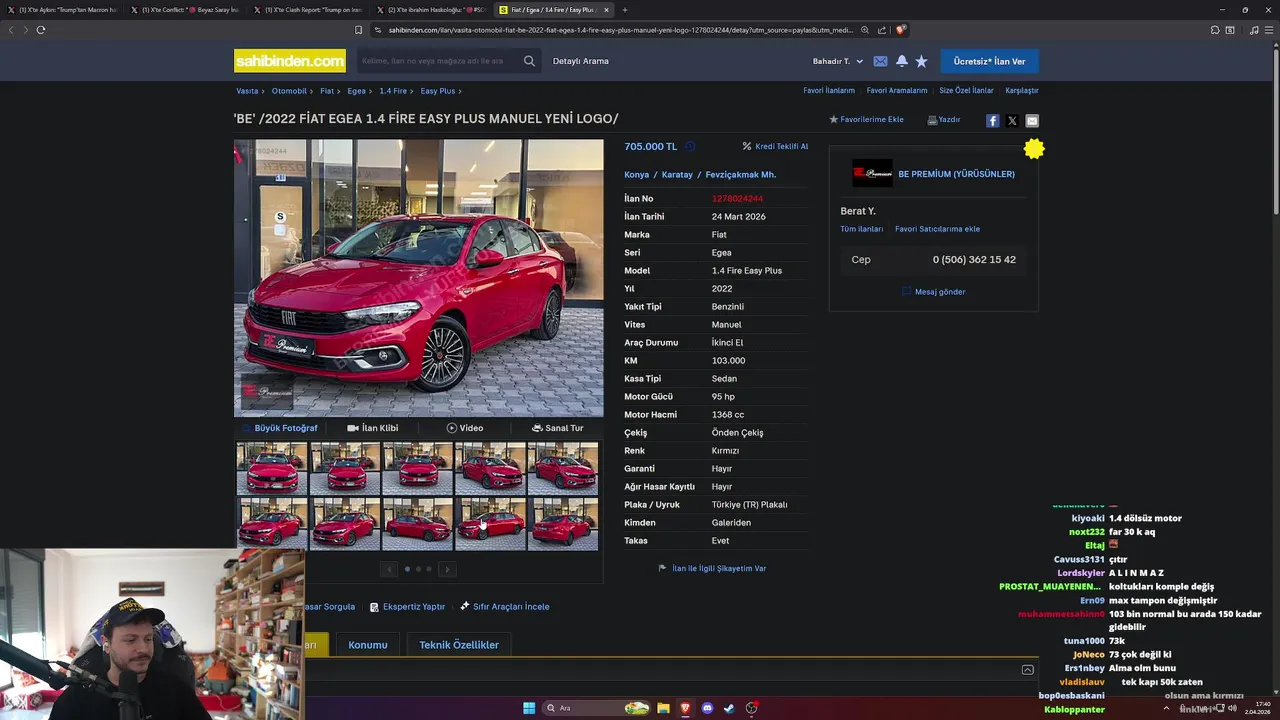Click Detaylı Arama link
Screen dimensions: 1280x720
pos(581,61)
